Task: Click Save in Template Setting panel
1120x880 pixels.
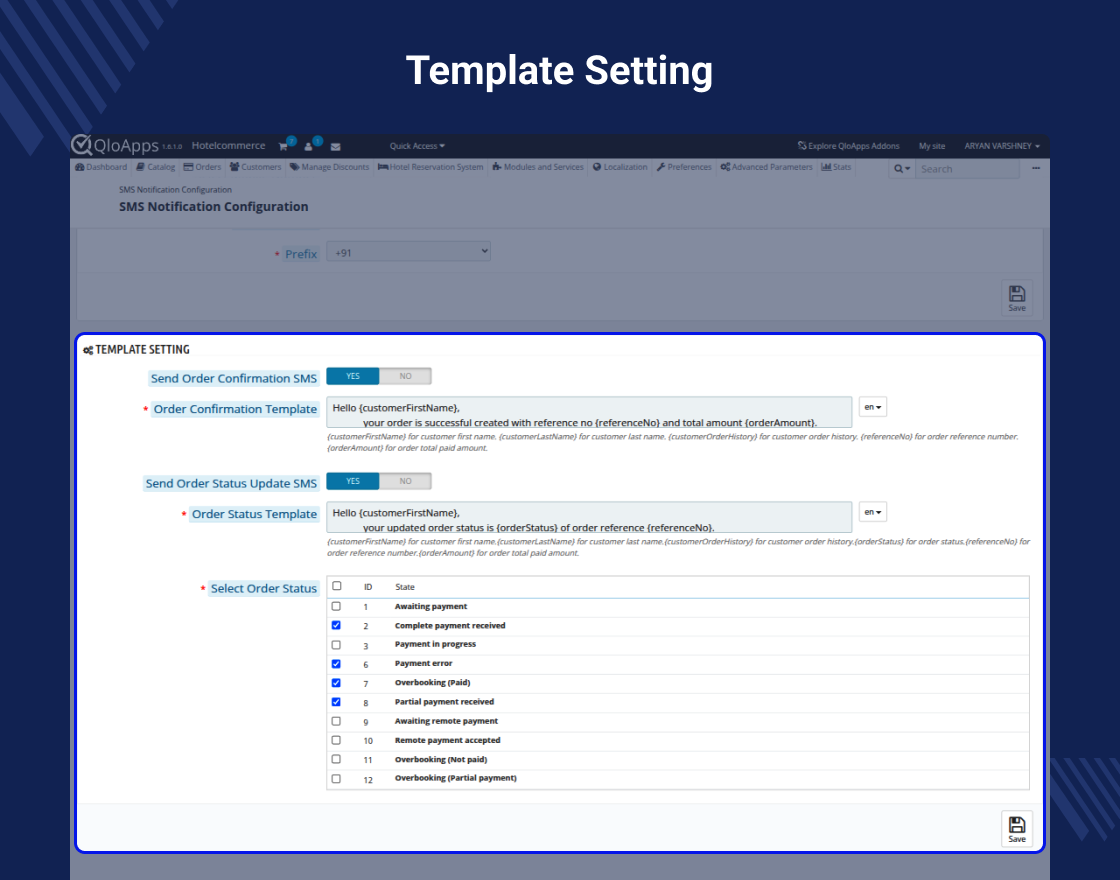Action: 1016,829
